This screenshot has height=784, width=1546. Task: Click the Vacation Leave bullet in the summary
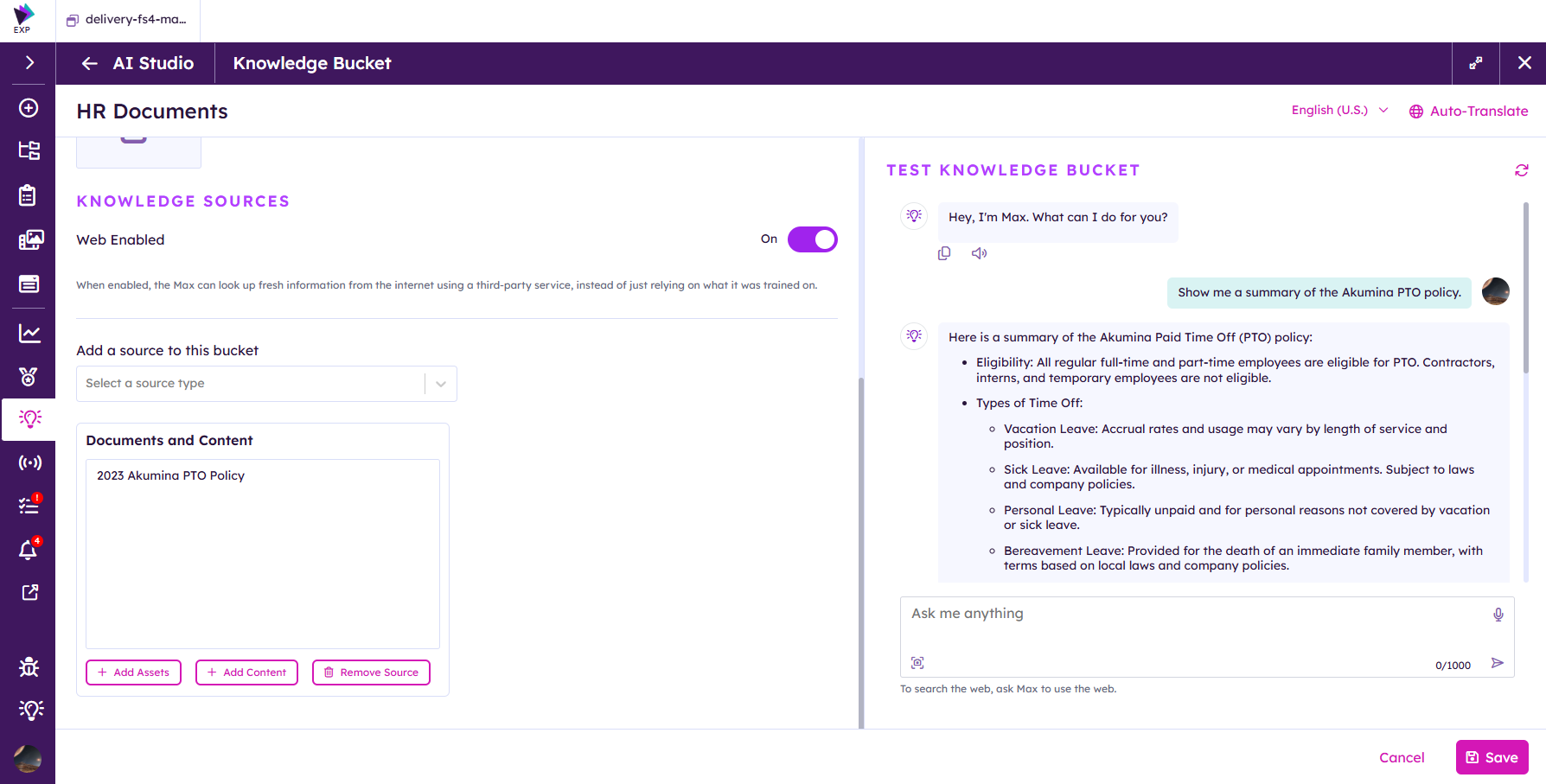1225,437
